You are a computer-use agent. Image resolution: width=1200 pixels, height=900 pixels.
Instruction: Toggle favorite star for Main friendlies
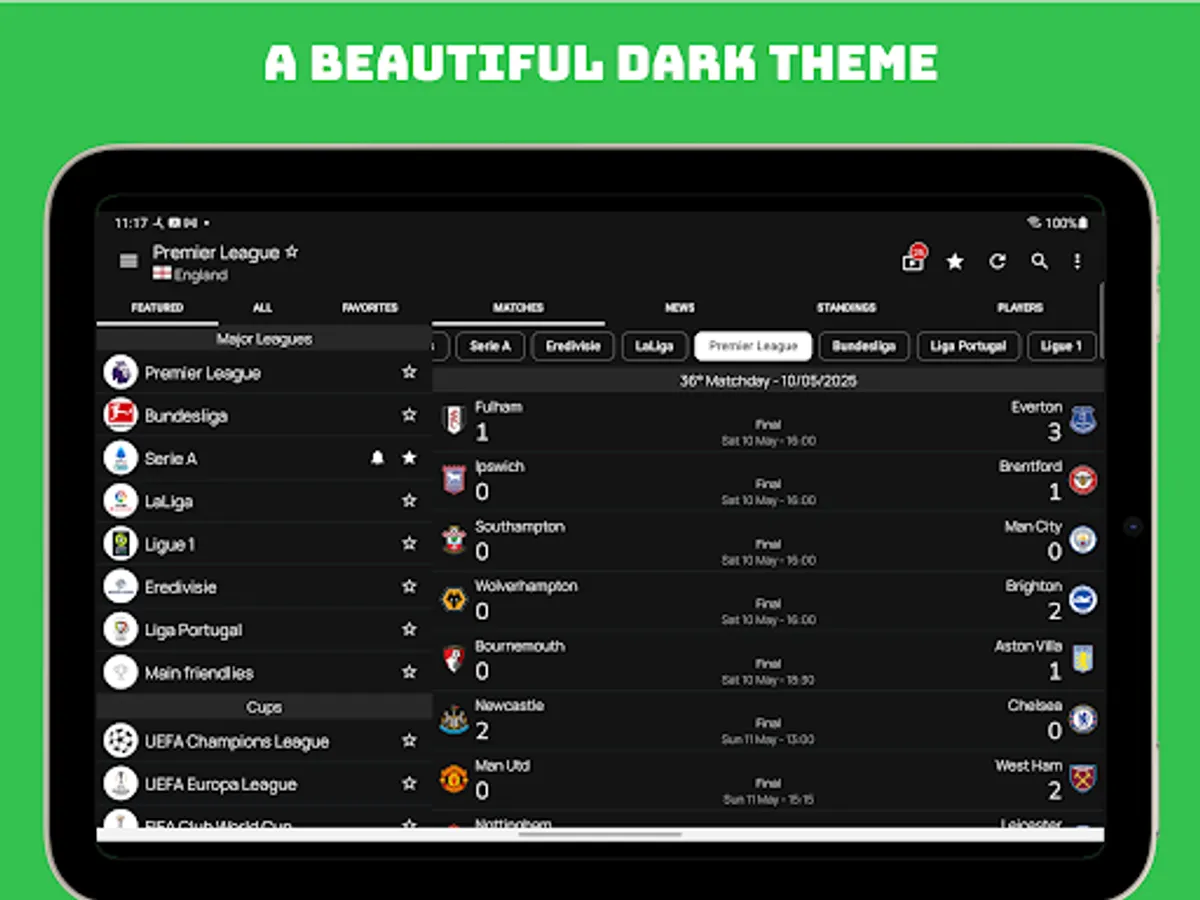pos(409,672)
